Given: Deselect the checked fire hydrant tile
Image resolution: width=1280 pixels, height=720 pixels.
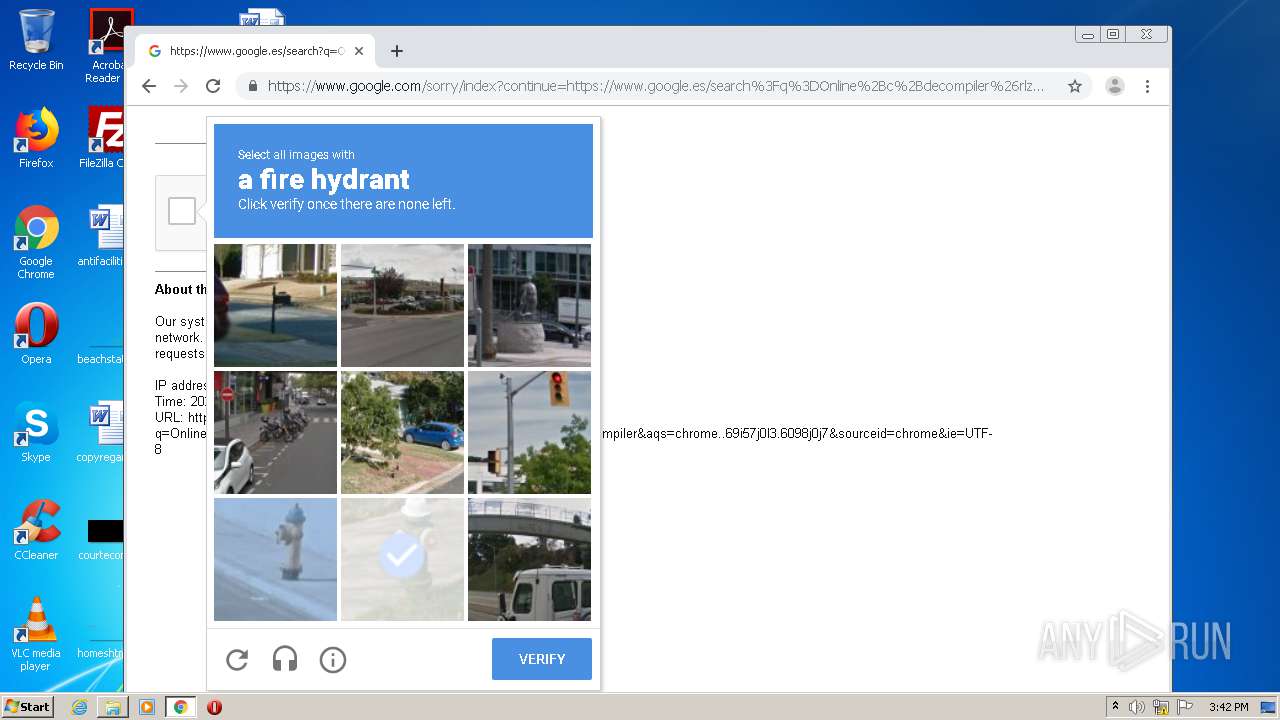Looking at the screenshot, I should point(402,560).
